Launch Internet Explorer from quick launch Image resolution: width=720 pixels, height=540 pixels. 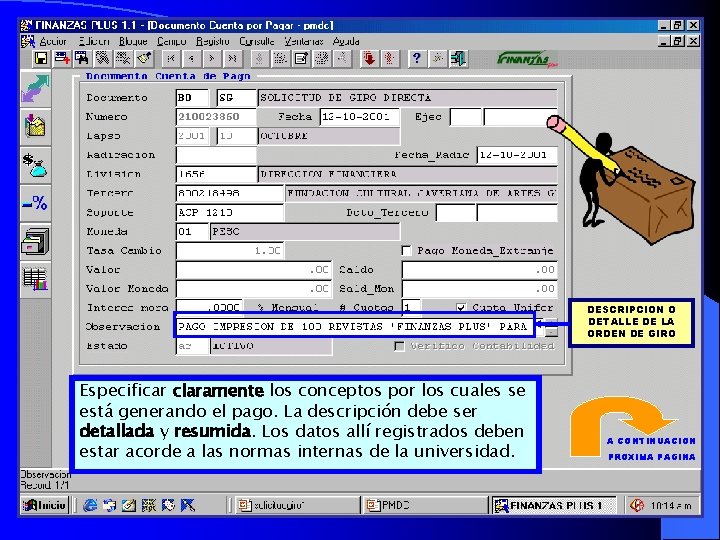pyautogui.click(x=90, y=506)
